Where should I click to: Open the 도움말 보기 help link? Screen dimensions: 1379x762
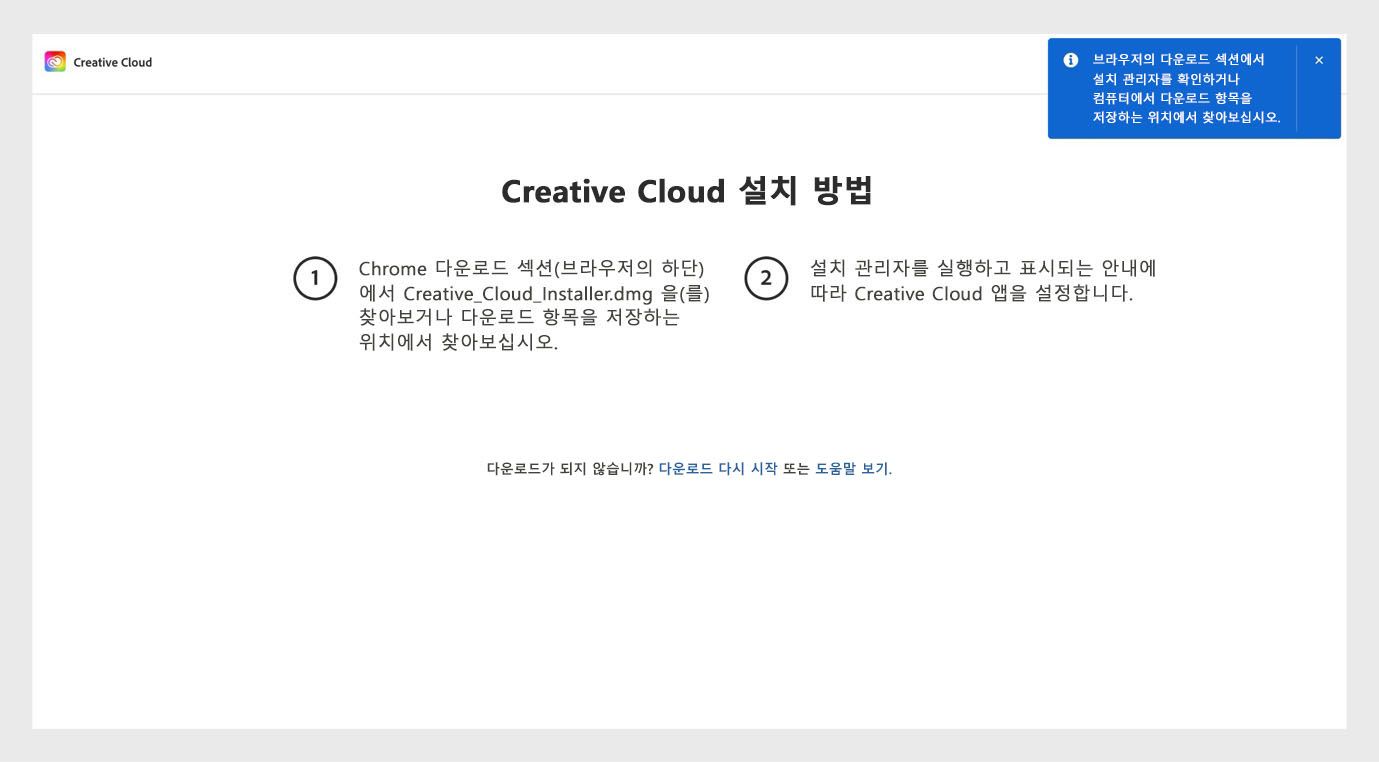click(852, 468)
